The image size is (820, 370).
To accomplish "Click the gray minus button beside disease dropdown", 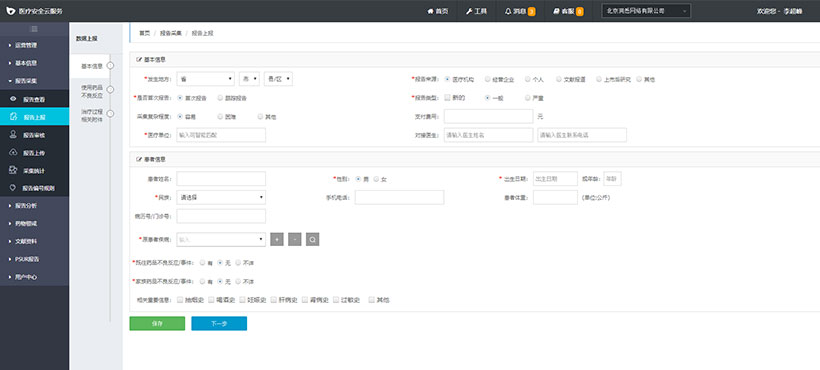I will click(x=295, y=239).
